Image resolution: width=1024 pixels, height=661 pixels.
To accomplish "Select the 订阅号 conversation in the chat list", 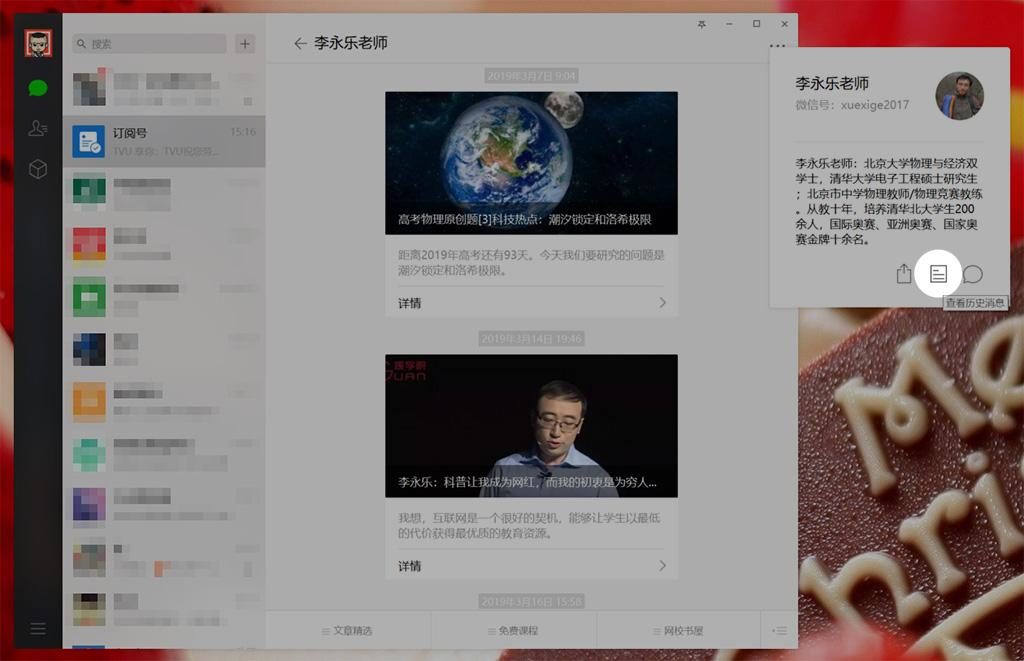I will [x=164, y=141].
